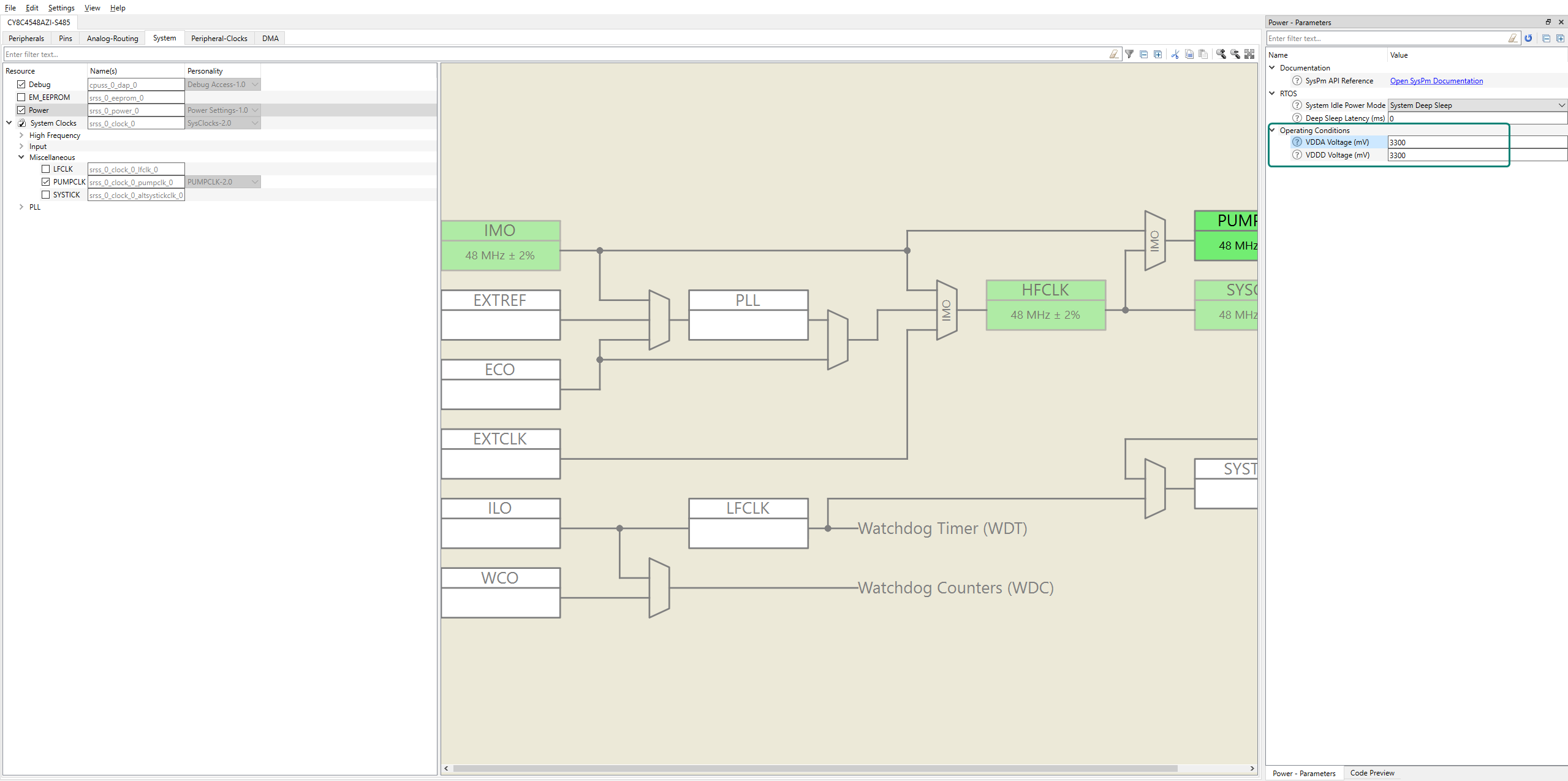Expand the PLL tree node
Viewport: 1568px width, 781px height.
click(x=21, y=207)
